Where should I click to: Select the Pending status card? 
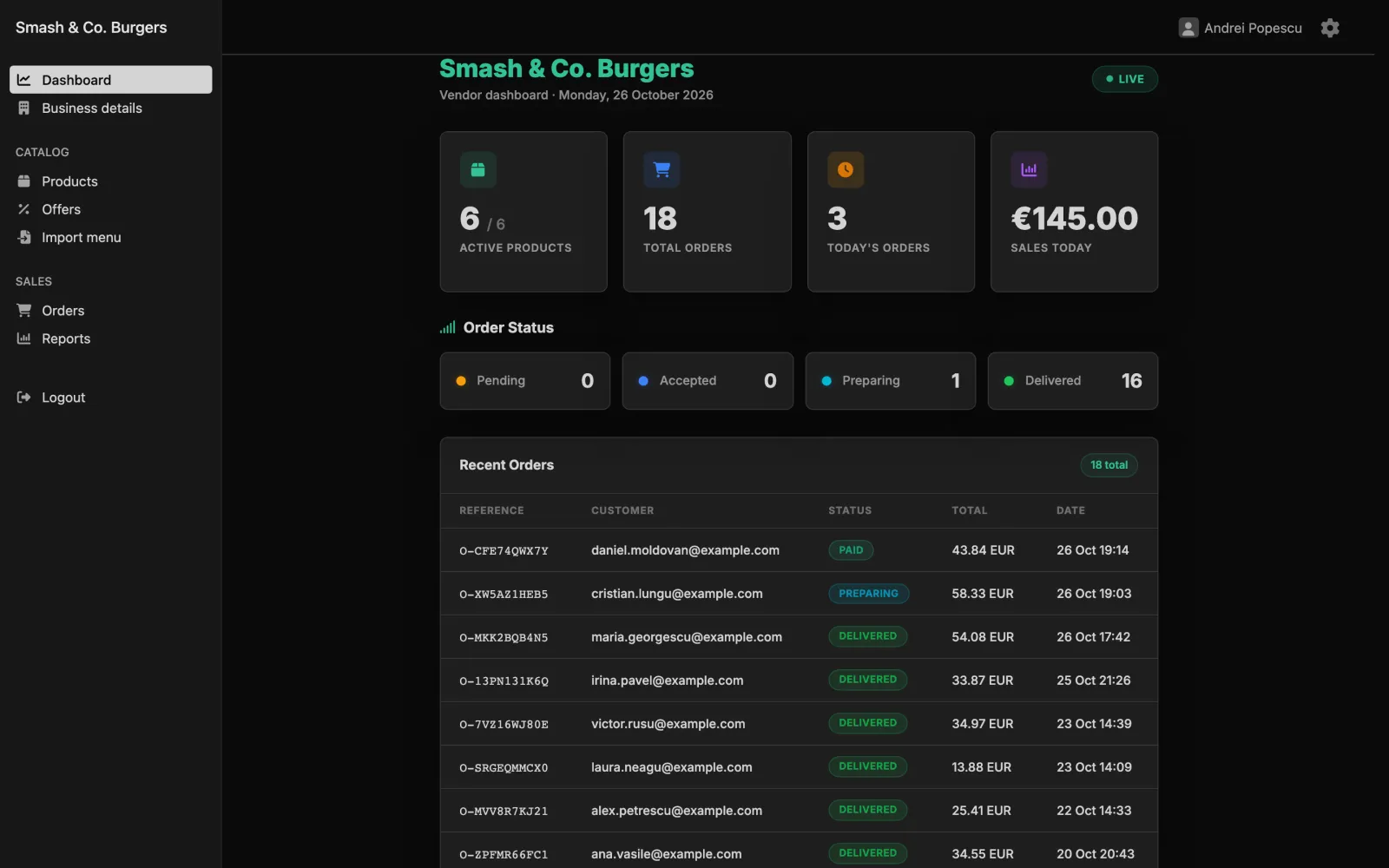[525, 381]
